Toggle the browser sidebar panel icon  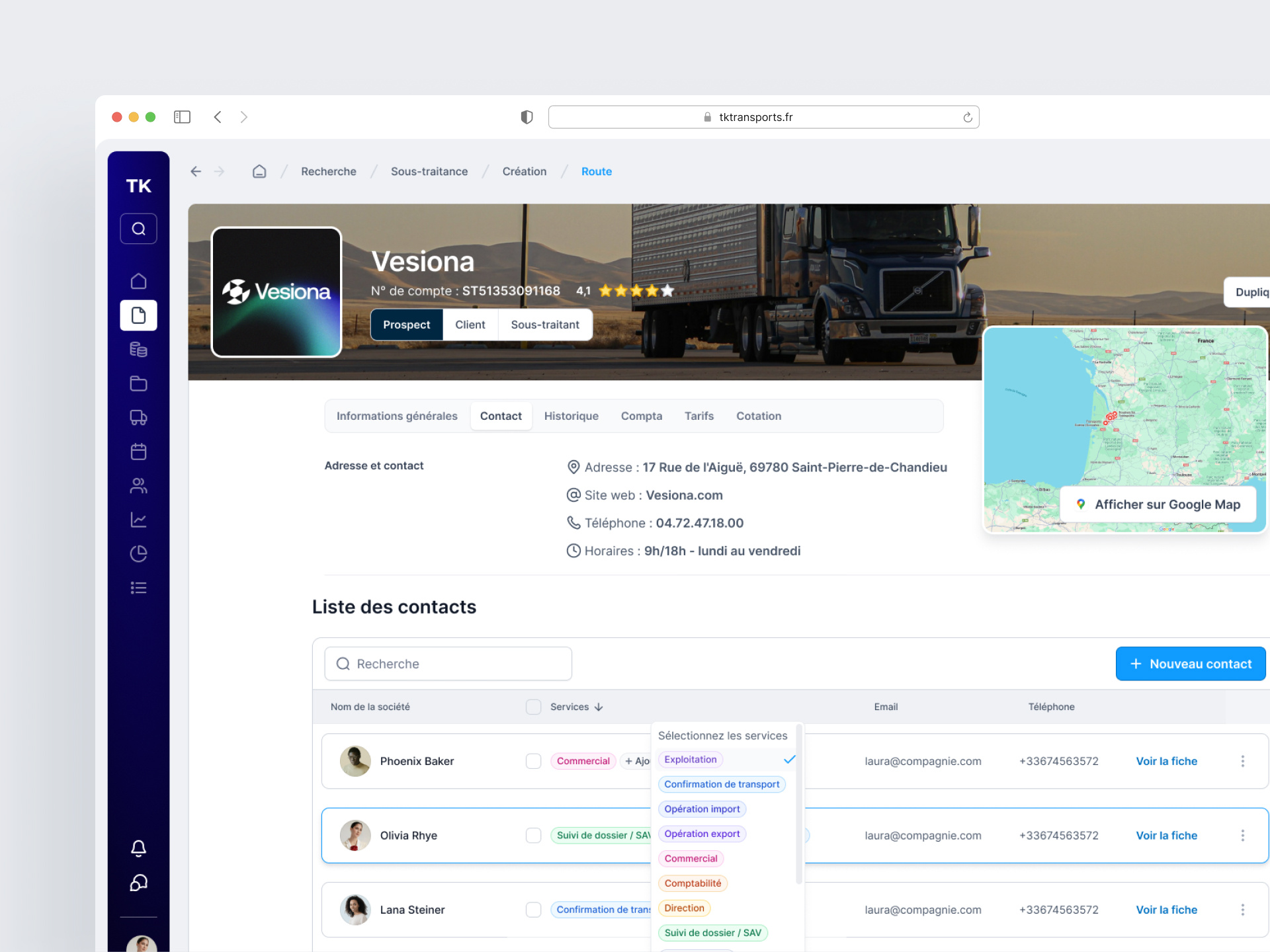(x=182, y=117)
